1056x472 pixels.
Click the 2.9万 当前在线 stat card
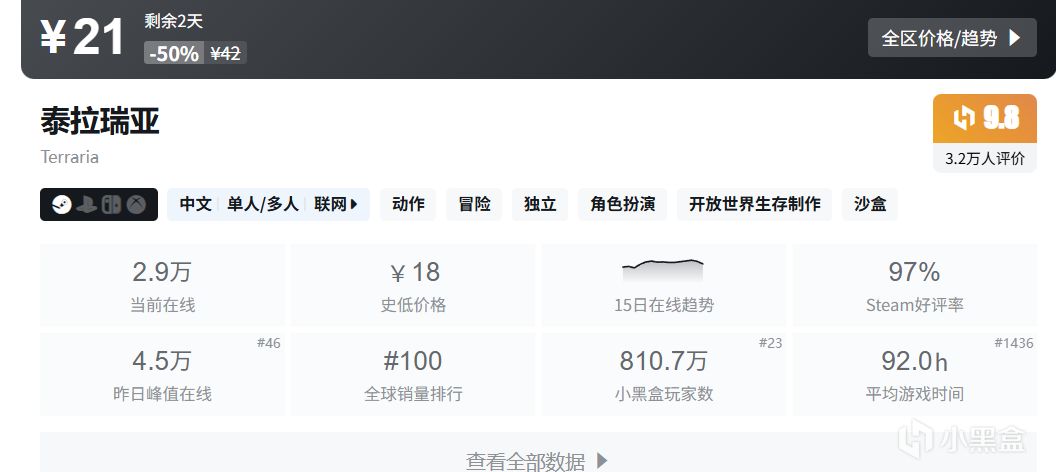[x=162, y=285]
